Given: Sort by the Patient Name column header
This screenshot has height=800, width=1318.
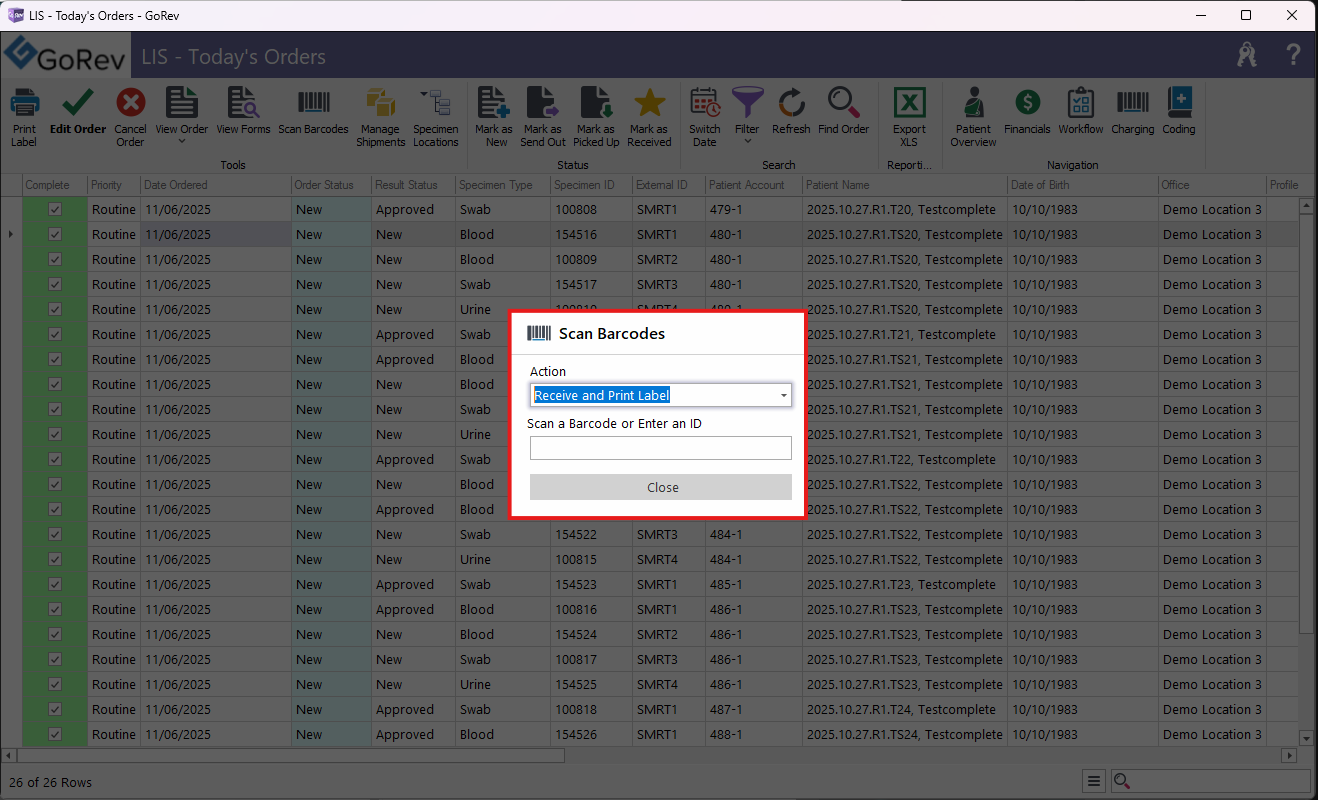Looking at the screenshot, I should (x=838, y=185).
